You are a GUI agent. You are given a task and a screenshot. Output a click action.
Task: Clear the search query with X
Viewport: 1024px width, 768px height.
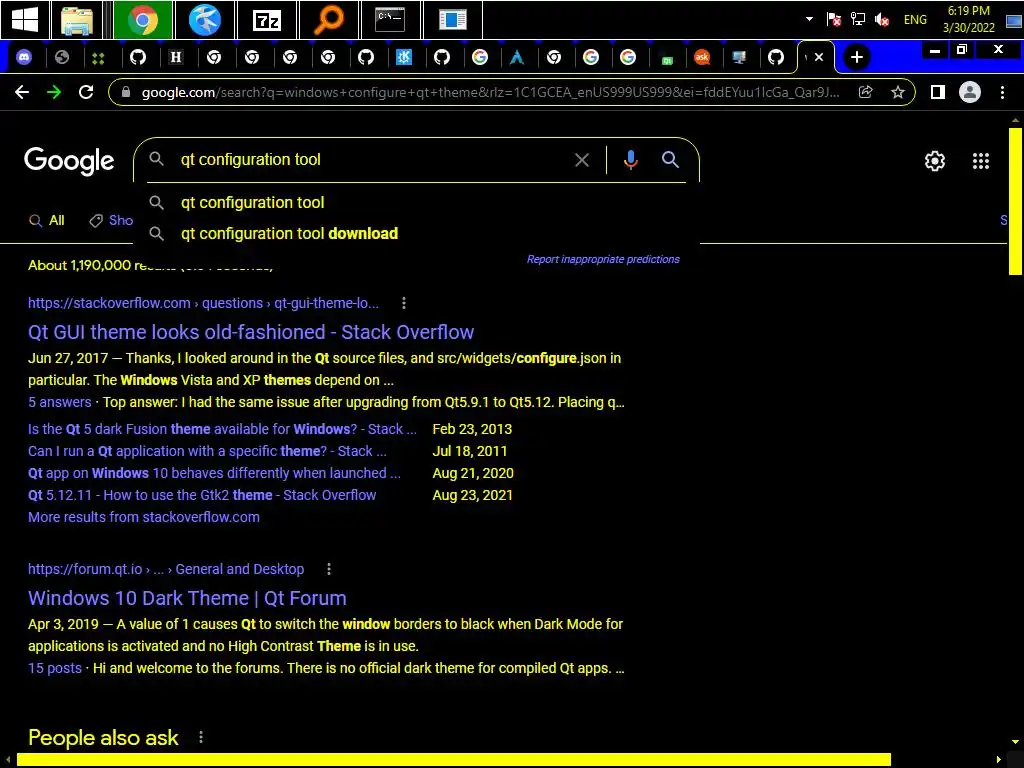tap(582, 160)
